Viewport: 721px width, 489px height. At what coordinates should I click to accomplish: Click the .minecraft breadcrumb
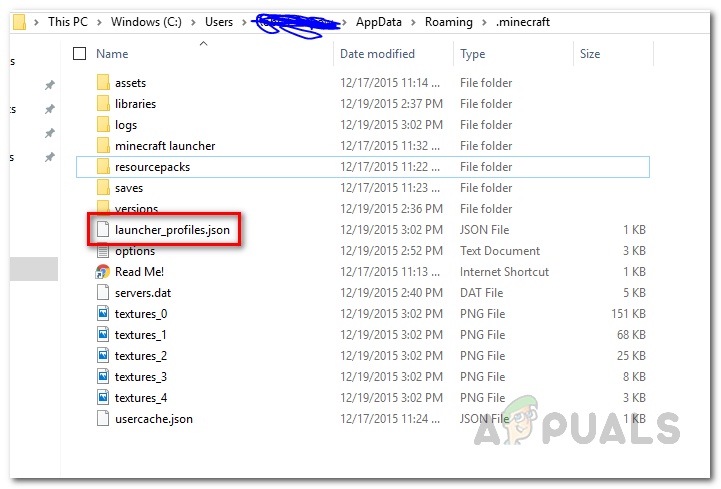523,22
